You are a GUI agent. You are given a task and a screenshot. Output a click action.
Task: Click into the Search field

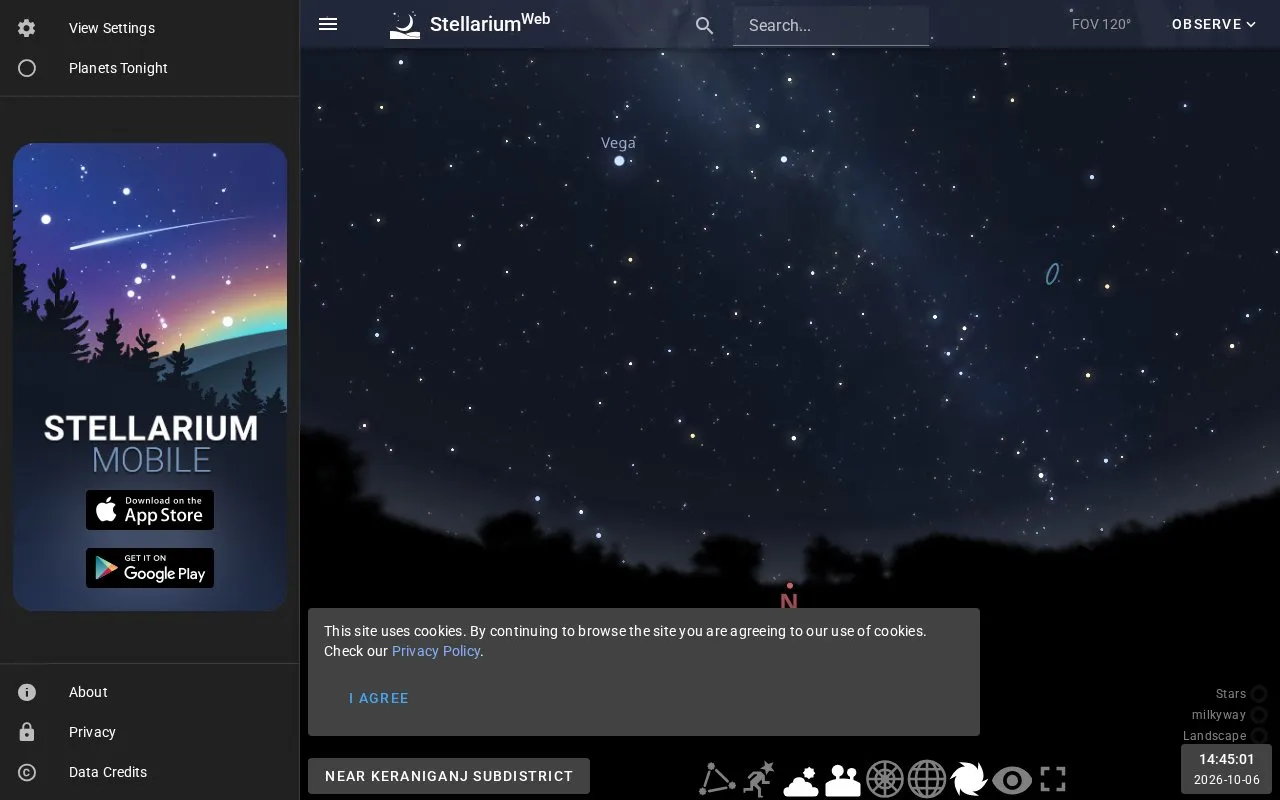pos(831,26)
